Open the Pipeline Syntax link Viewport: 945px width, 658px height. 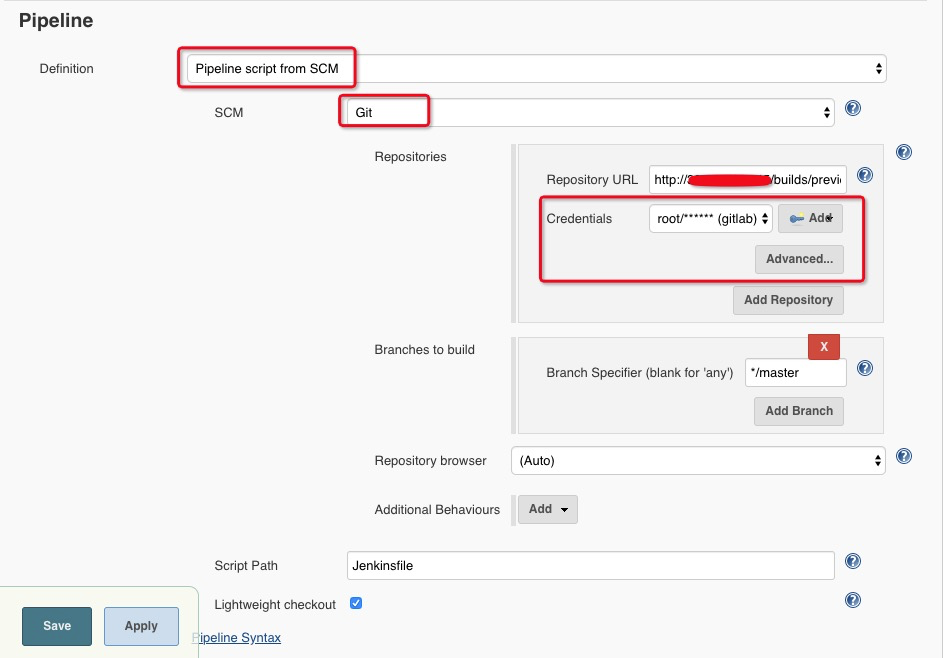(236, 638)
